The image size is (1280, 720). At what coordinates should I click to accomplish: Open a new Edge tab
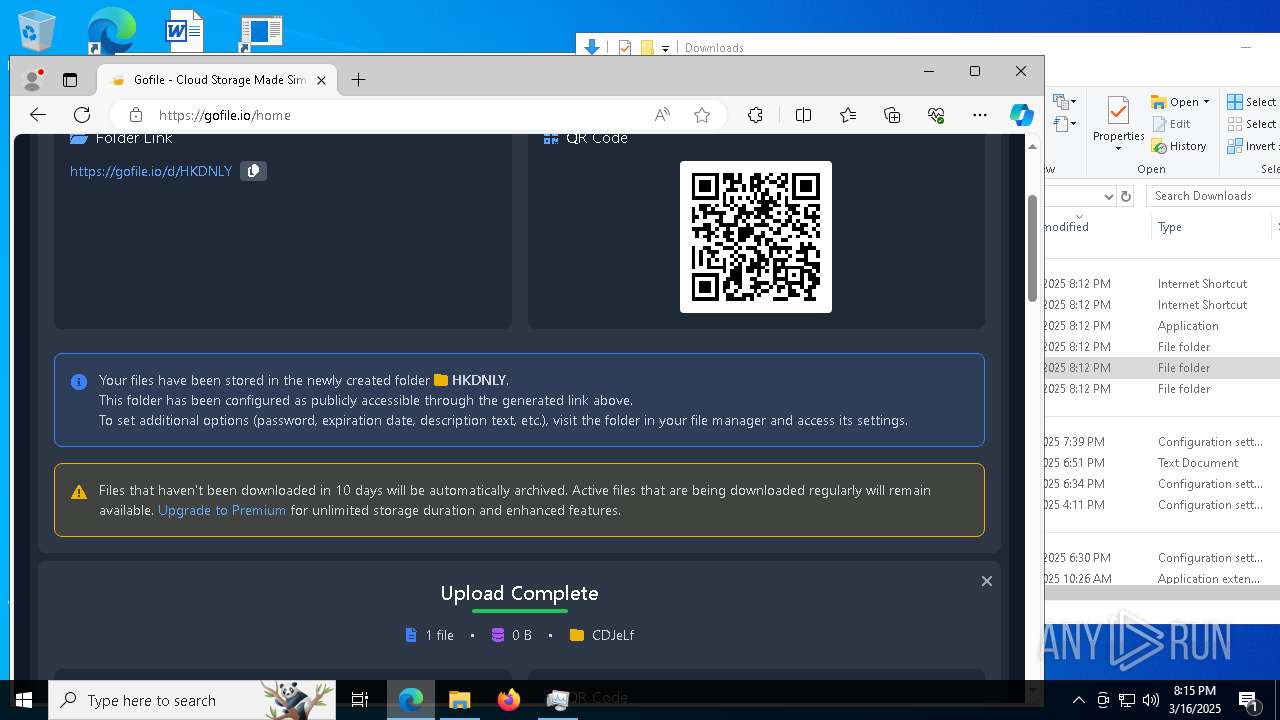(x=358, y=80)
